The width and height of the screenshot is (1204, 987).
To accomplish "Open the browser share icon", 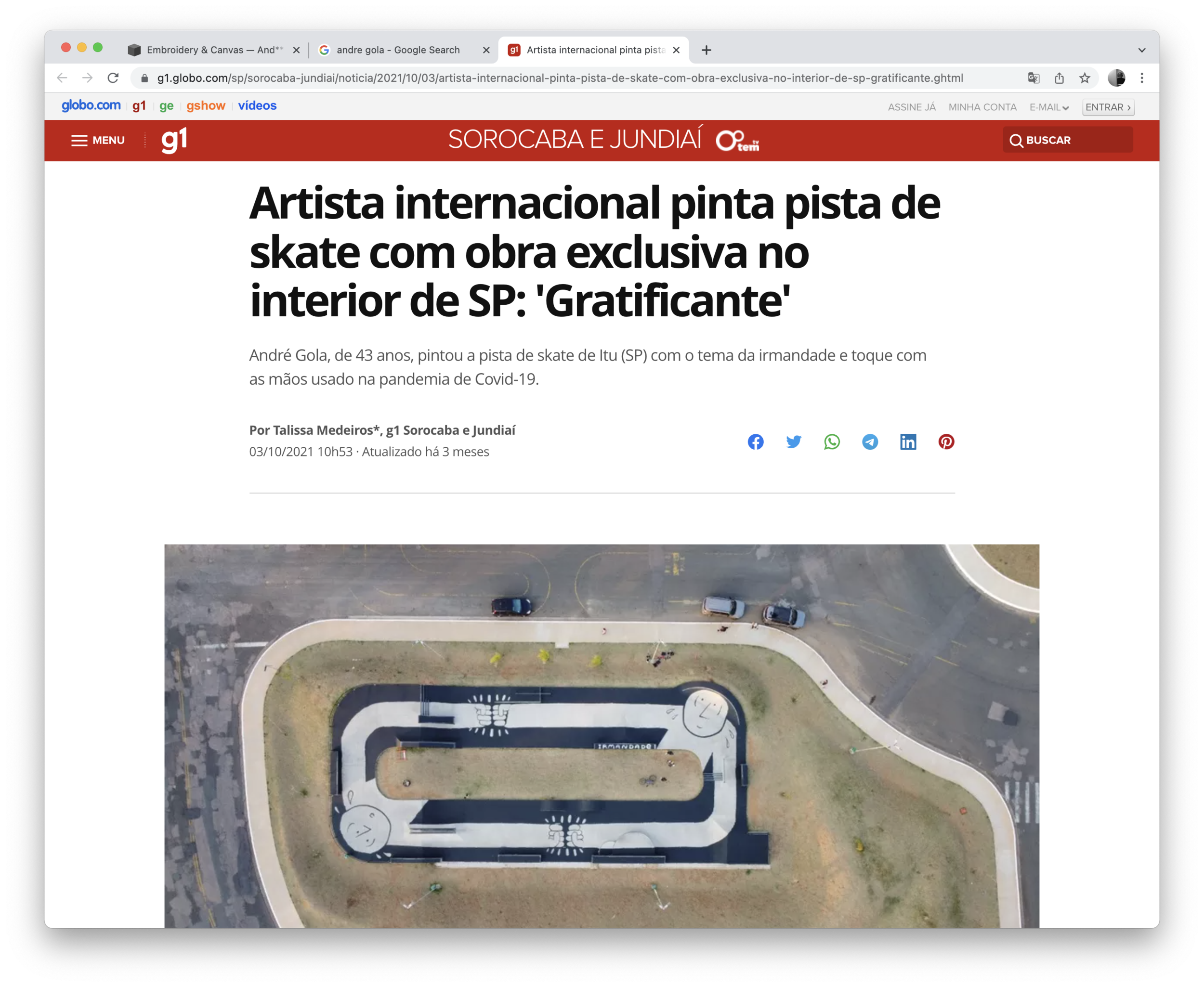I will pos(1059,78).
